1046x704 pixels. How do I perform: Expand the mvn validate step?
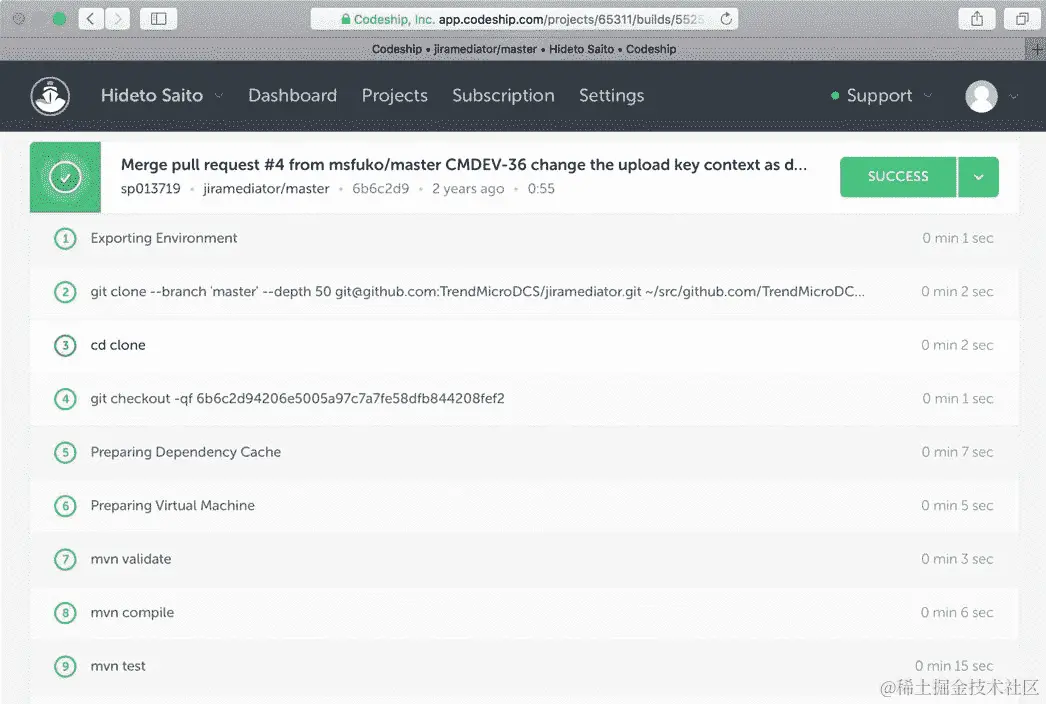pyautogui.click(x=524, y=559)
